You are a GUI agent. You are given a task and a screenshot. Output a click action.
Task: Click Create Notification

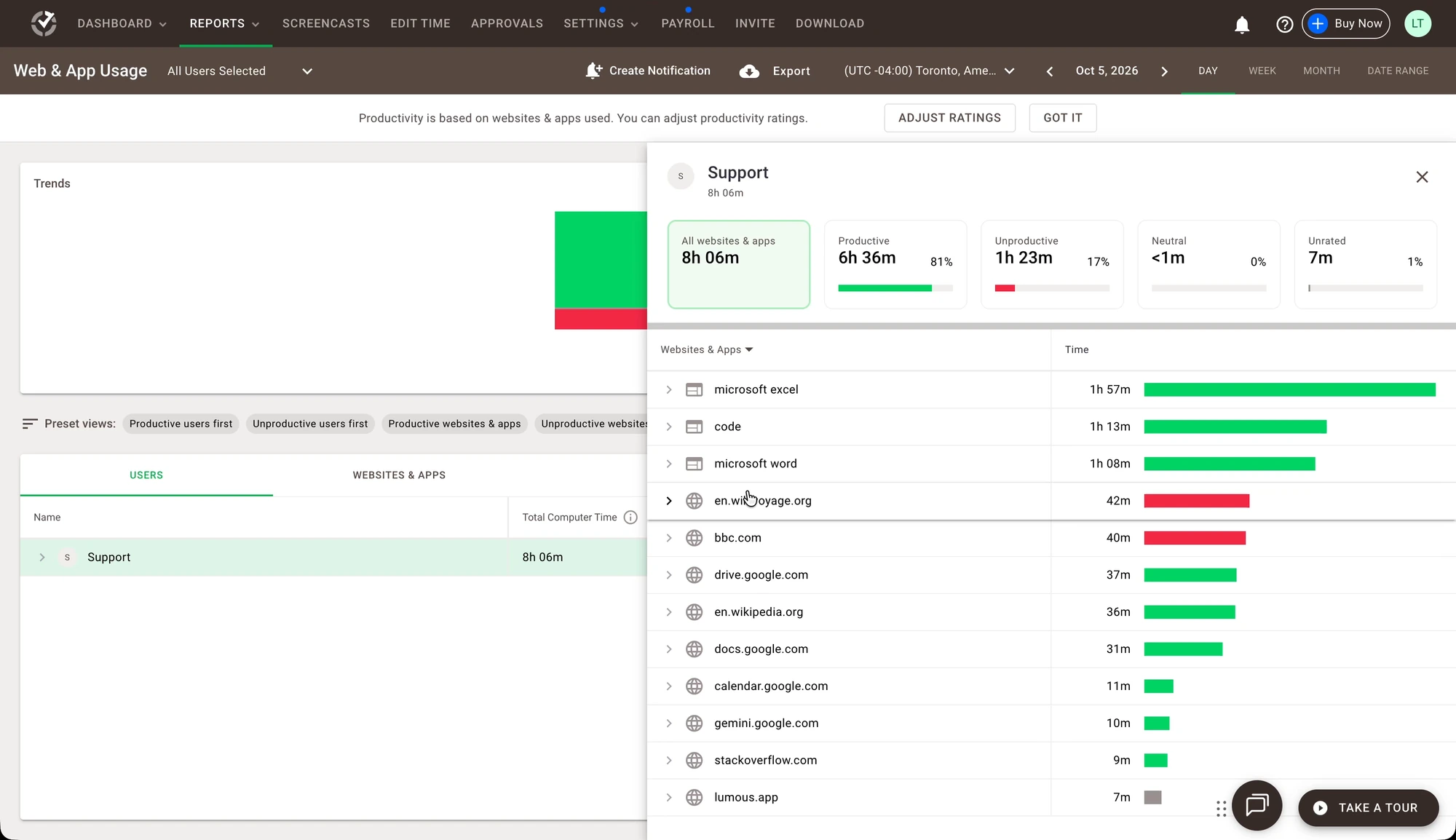click(648, 71)
